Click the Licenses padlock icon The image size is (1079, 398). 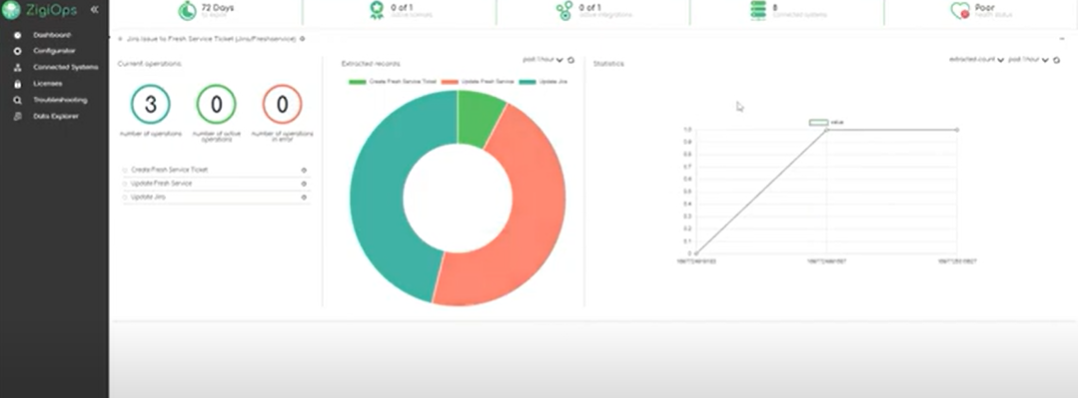18,83
